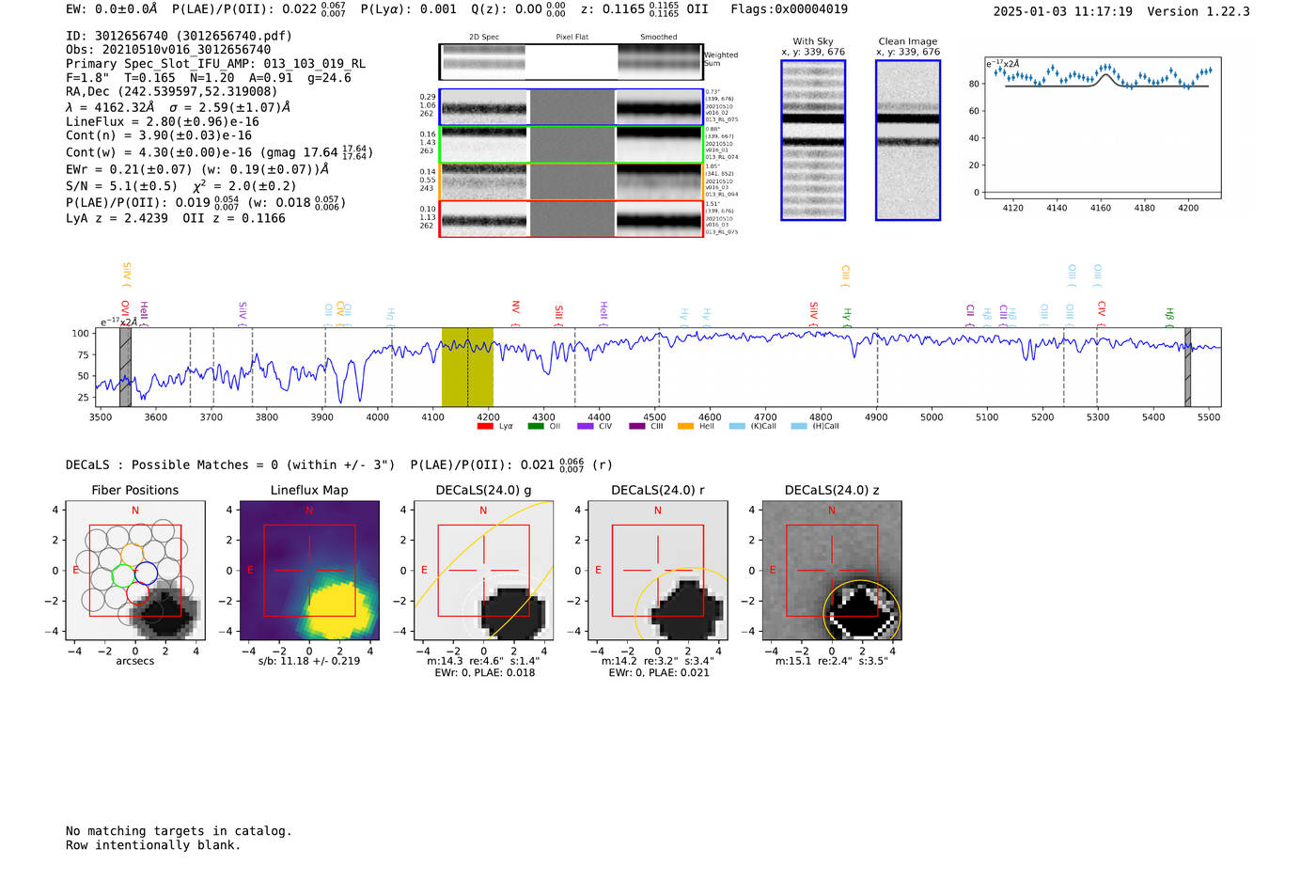The height and width of the screenshot is (896, 1316).
Task: Click the LineFlux = 2.80(±0.96)e-16 line
Action: (163, 121)
